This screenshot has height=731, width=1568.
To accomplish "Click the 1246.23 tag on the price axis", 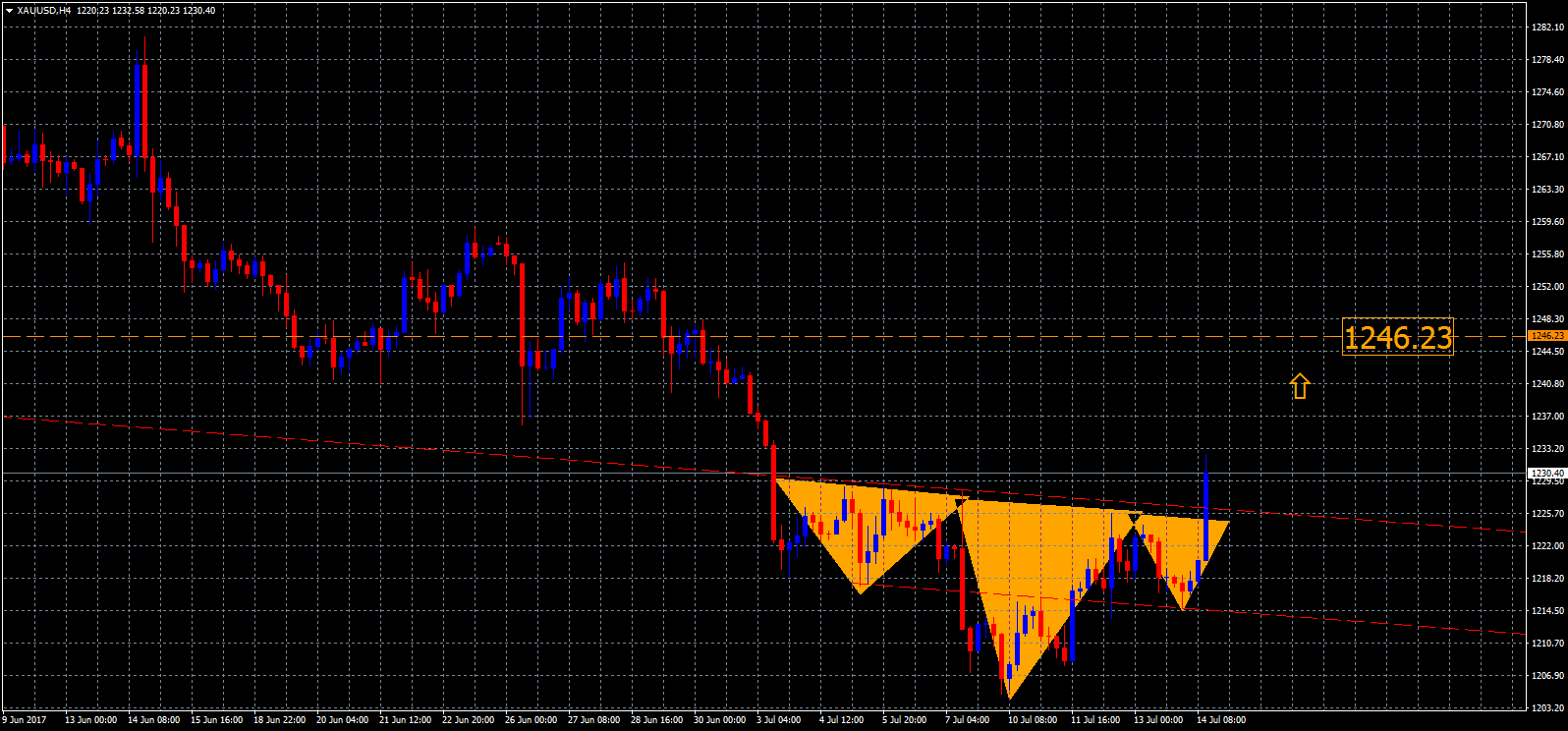I will tap(1546, 336).
